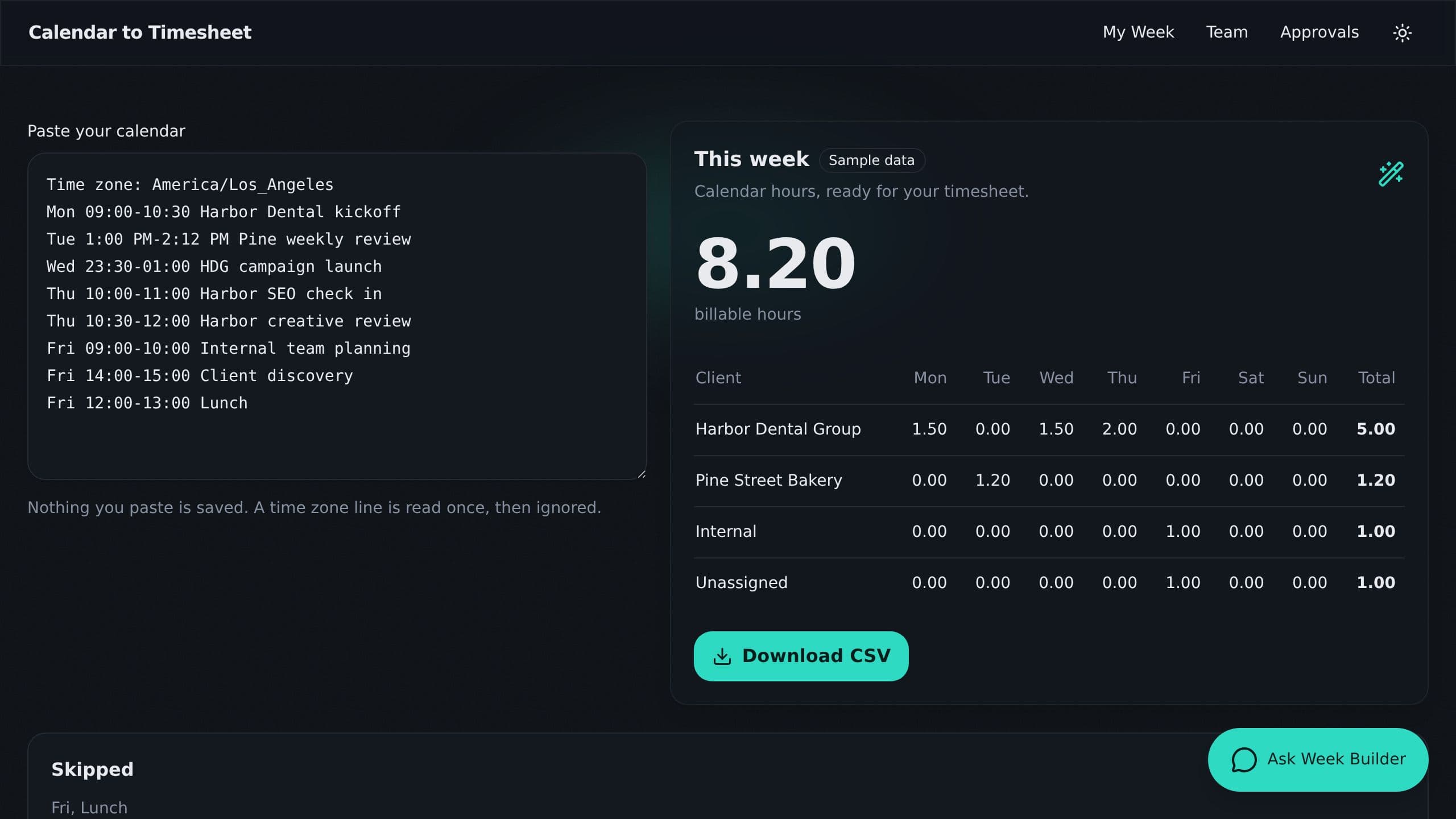Image resolution: width=1456 pixels, height=819 pixels.
Task: Click the 'Fri, Lunch' skipped entry
Action: tap(89, 808)
